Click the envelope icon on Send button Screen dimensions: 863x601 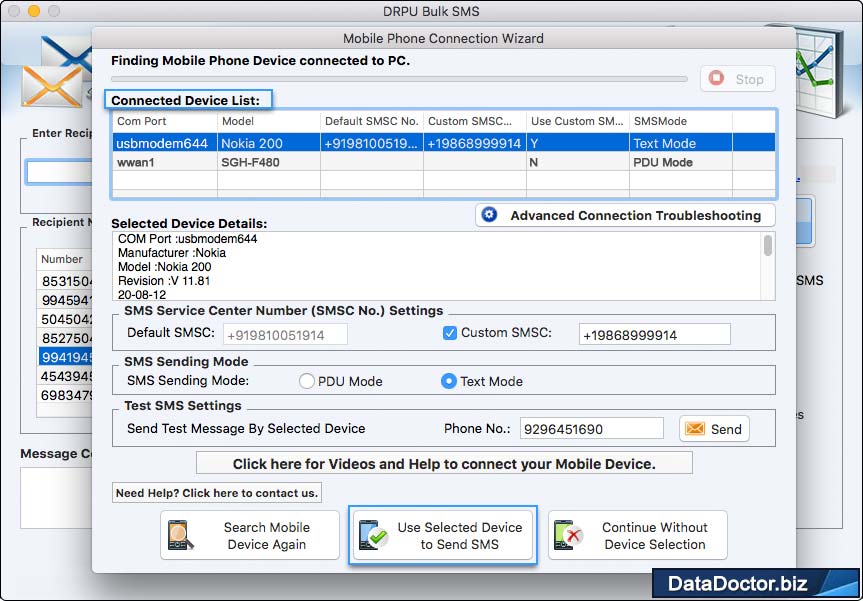(695, 429)
